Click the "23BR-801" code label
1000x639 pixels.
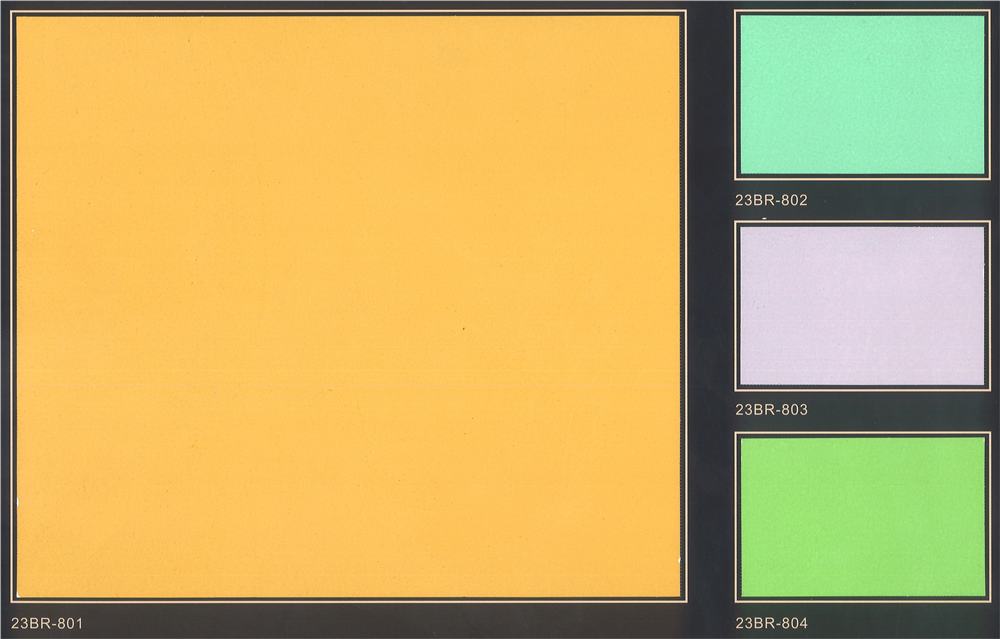coord(47,624)
